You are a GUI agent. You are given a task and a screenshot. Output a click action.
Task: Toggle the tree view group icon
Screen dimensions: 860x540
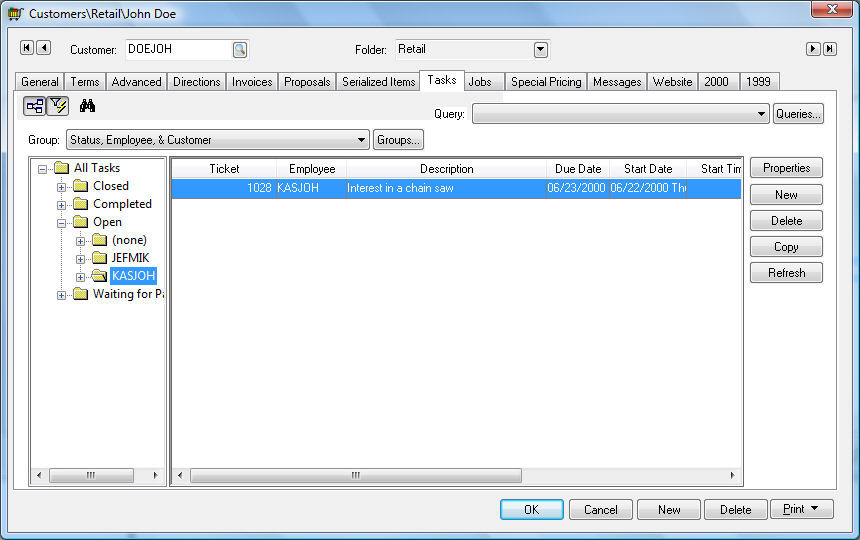coord(34,106)
